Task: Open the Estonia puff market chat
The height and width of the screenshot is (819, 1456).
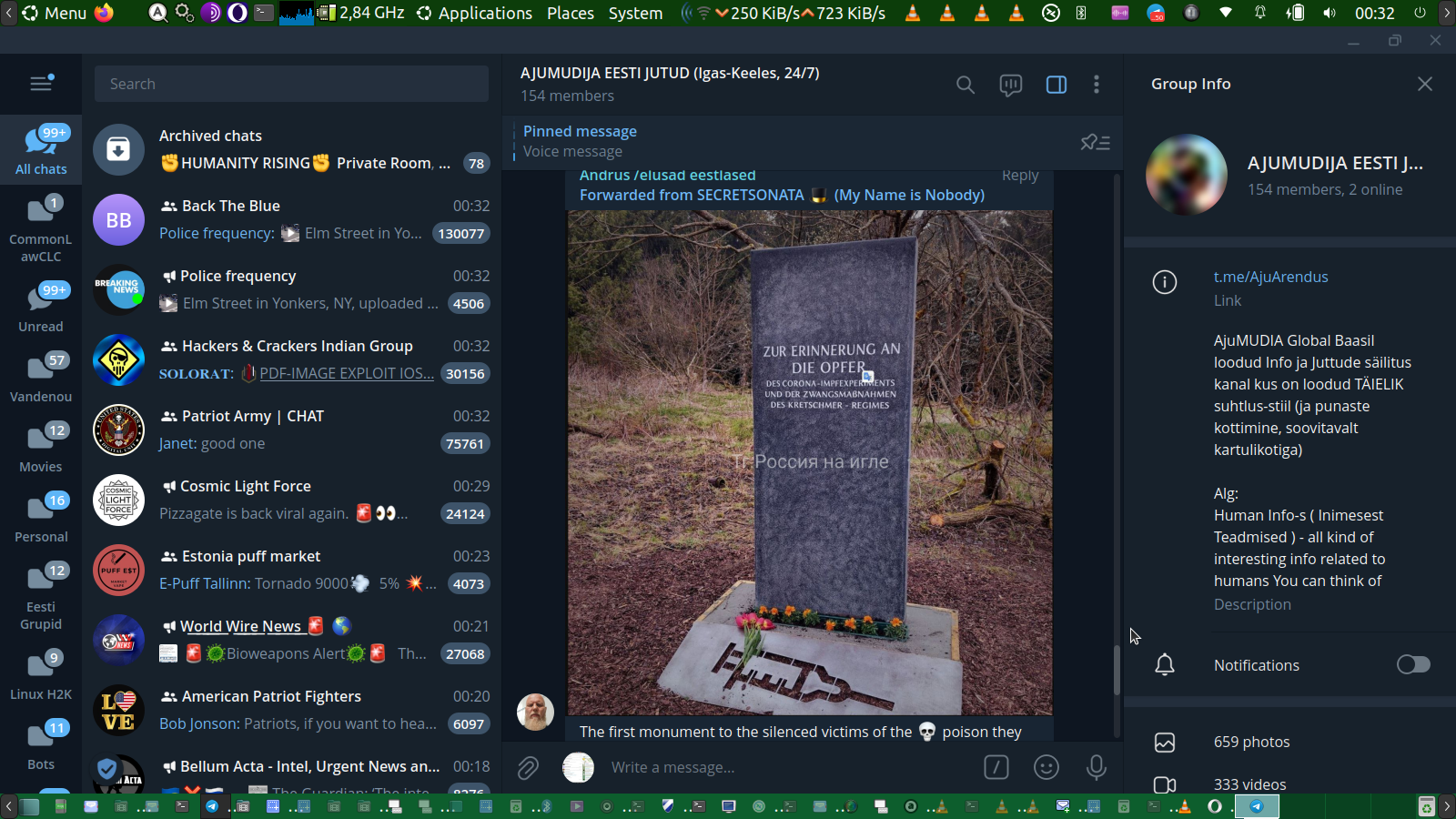Action: (x=291, y=570)
